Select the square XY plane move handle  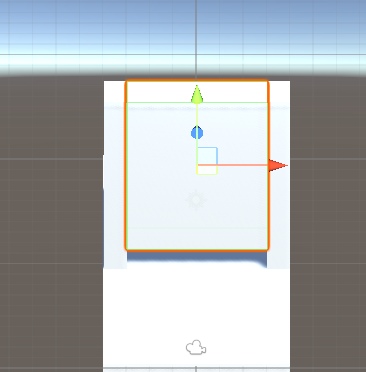(x=207, y=161)
